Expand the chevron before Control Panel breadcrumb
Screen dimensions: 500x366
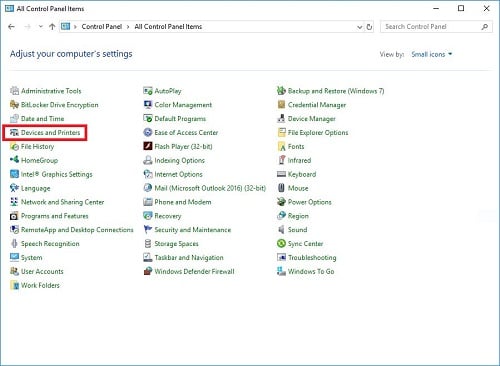click(x=75, y=27)
